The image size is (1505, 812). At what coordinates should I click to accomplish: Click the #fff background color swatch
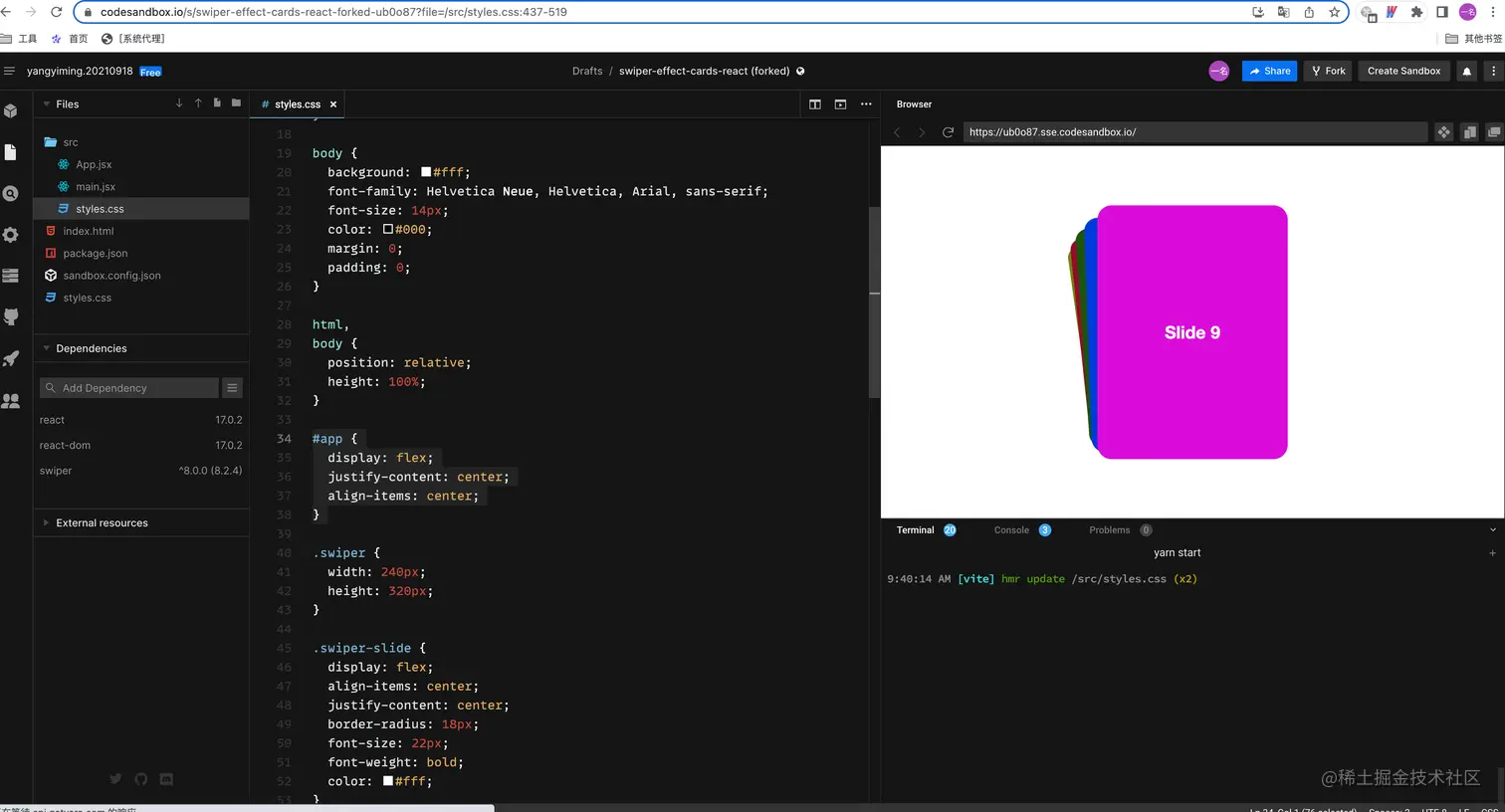tap(426, 172)
